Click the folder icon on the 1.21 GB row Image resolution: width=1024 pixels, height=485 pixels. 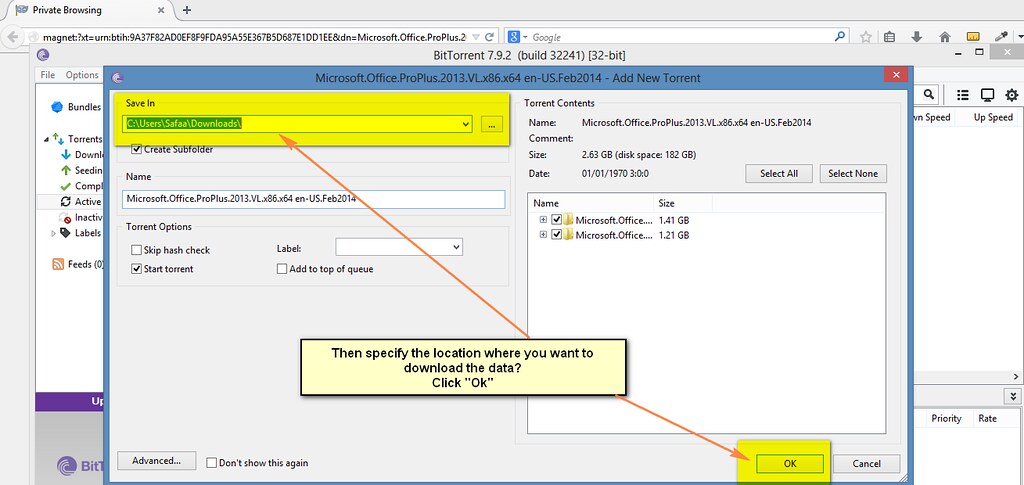[568, 235]
